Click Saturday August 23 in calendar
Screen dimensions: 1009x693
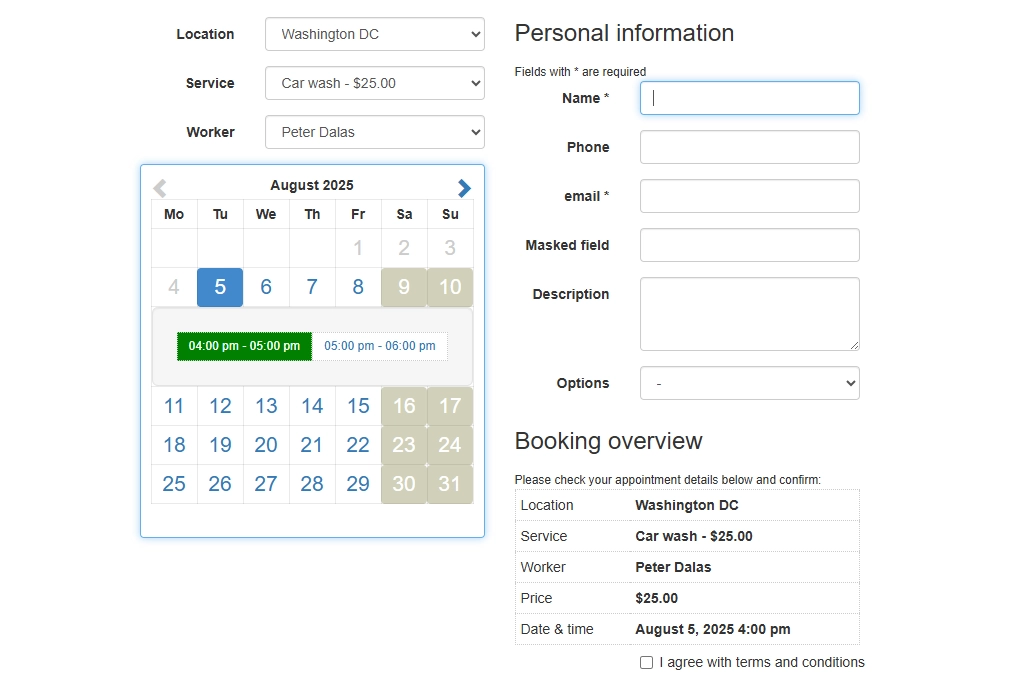click(x=404, y=445)
